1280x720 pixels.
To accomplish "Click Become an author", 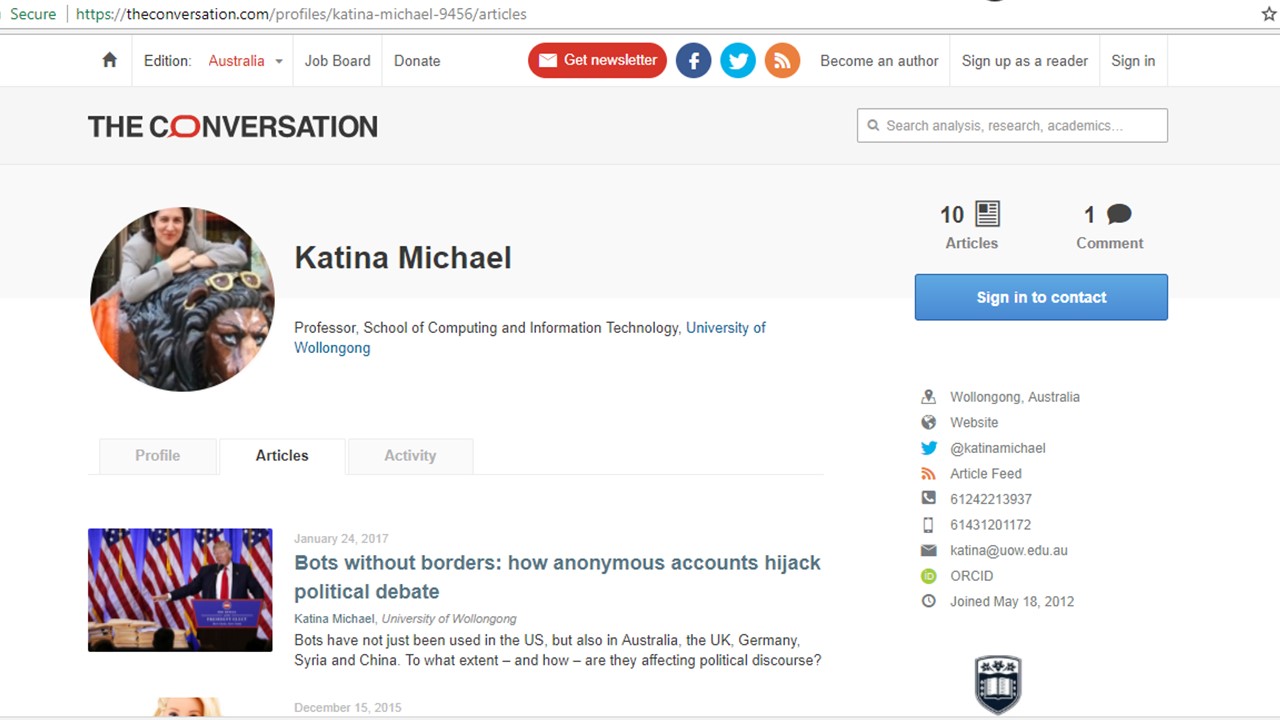I will [x=879, y=61].
